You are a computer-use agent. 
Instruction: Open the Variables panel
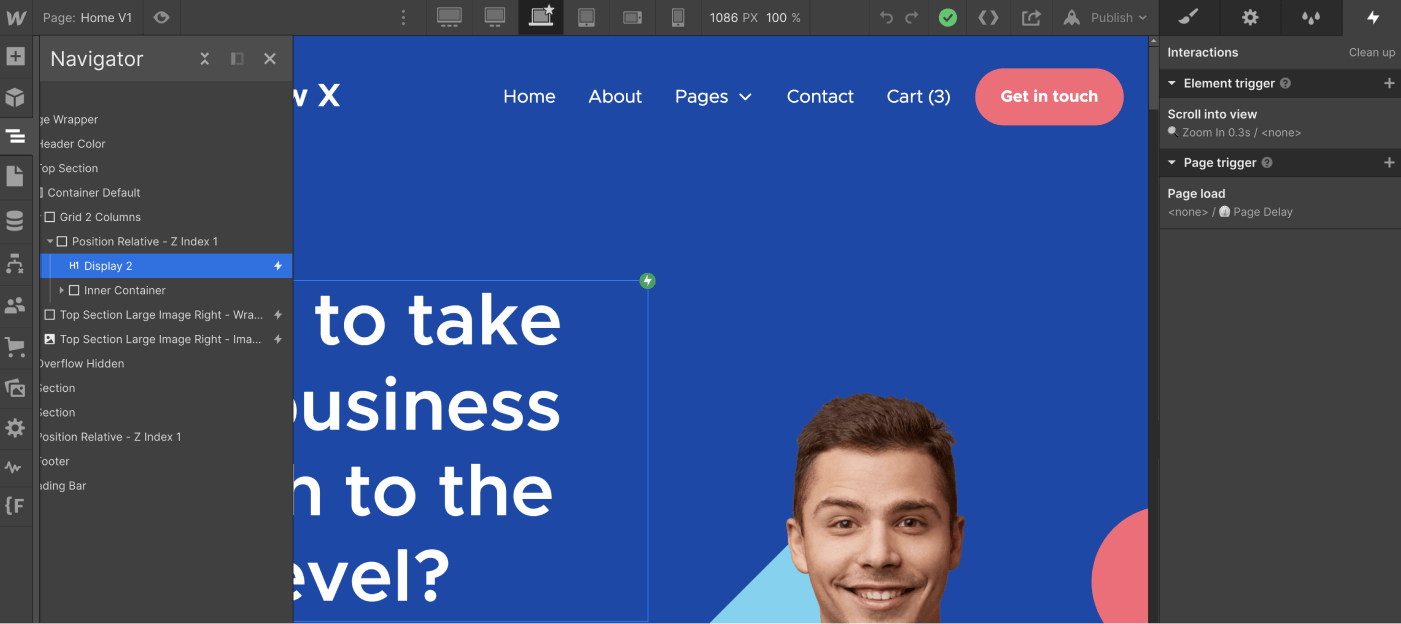16,505
